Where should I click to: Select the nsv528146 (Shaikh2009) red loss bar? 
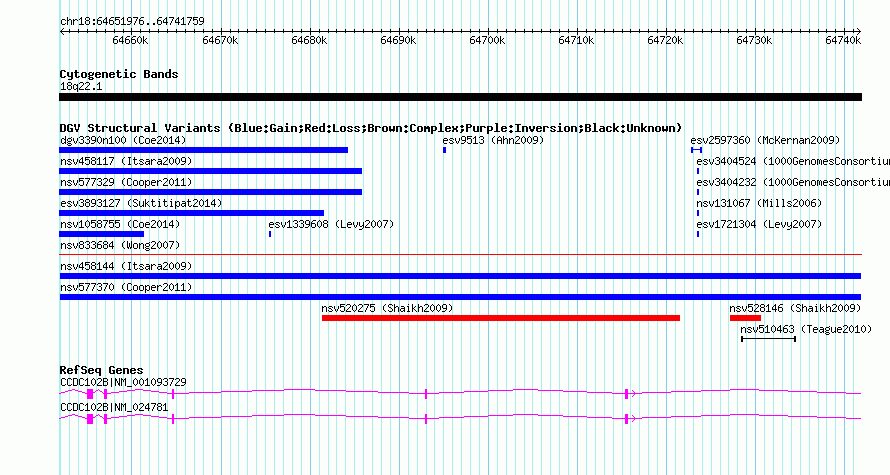[745, 318]
